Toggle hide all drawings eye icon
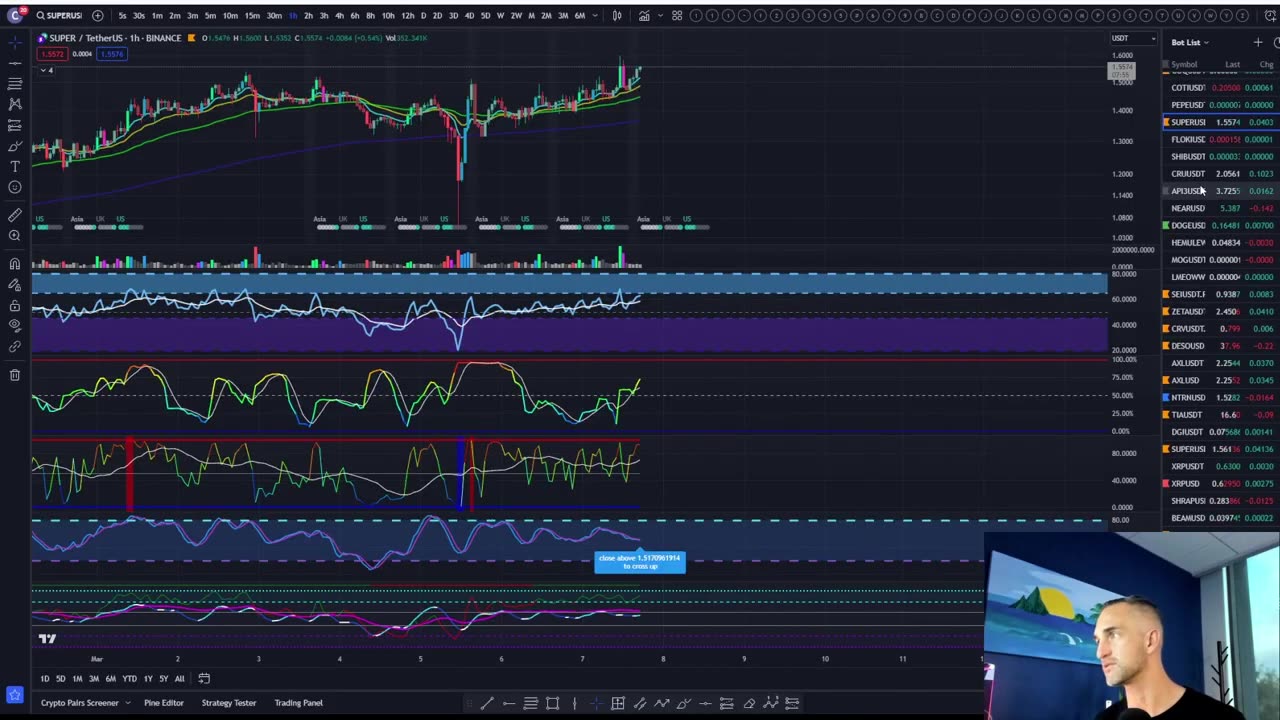Screen dimensions: 1280x720 (x=15, y=325)
